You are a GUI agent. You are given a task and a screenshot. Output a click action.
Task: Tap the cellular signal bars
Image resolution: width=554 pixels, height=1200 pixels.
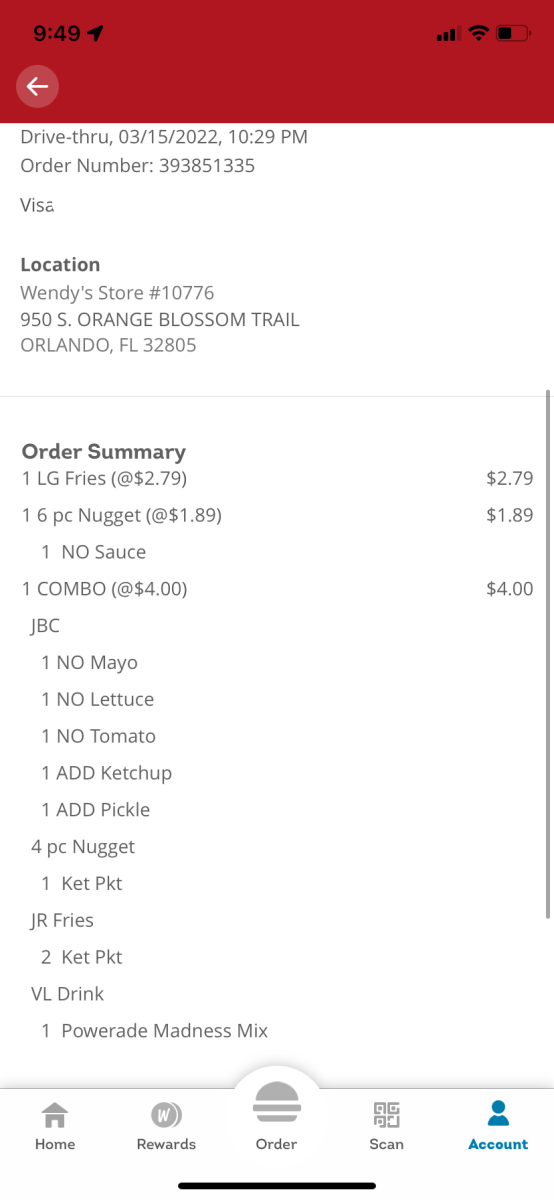click(448, 34)
